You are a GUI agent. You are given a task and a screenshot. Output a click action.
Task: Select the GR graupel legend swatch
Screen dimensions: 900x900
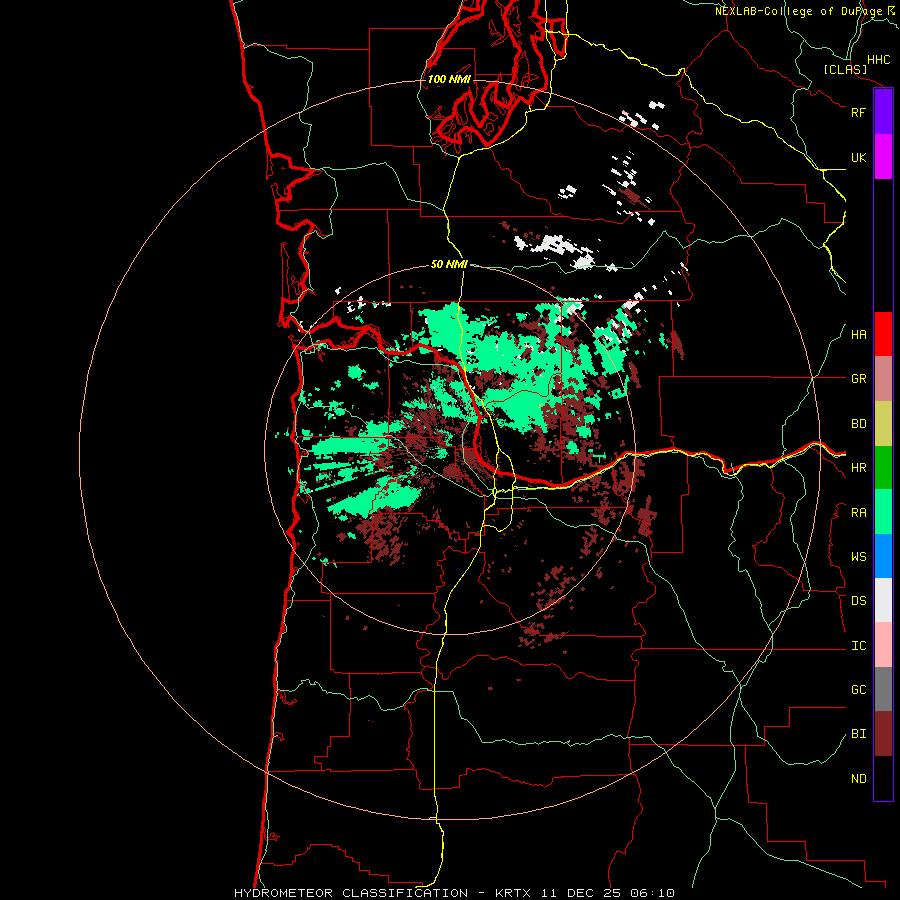[x=883, y=379]
